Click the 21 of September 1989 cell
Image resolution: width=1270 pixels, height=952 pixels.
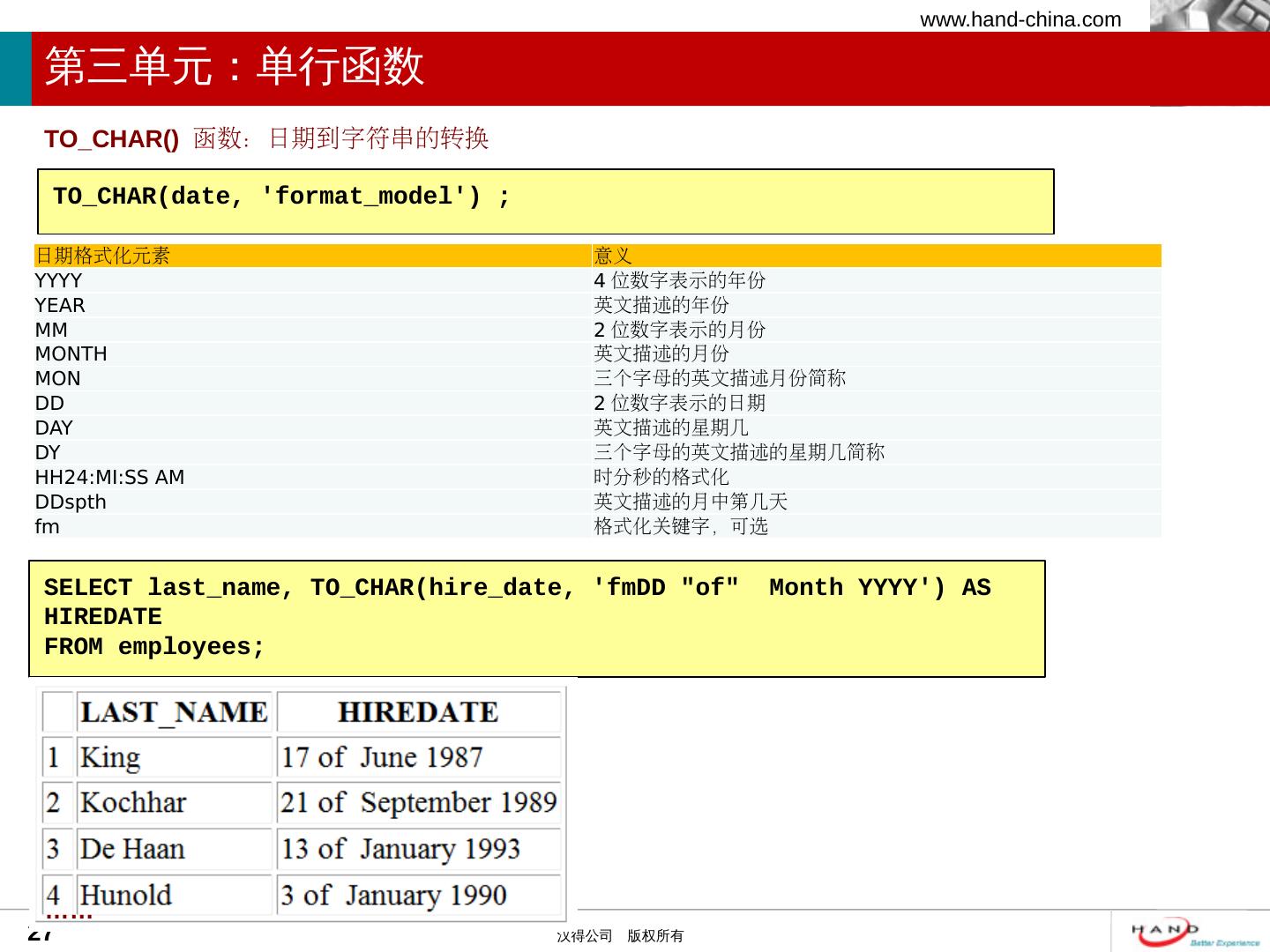418,803
